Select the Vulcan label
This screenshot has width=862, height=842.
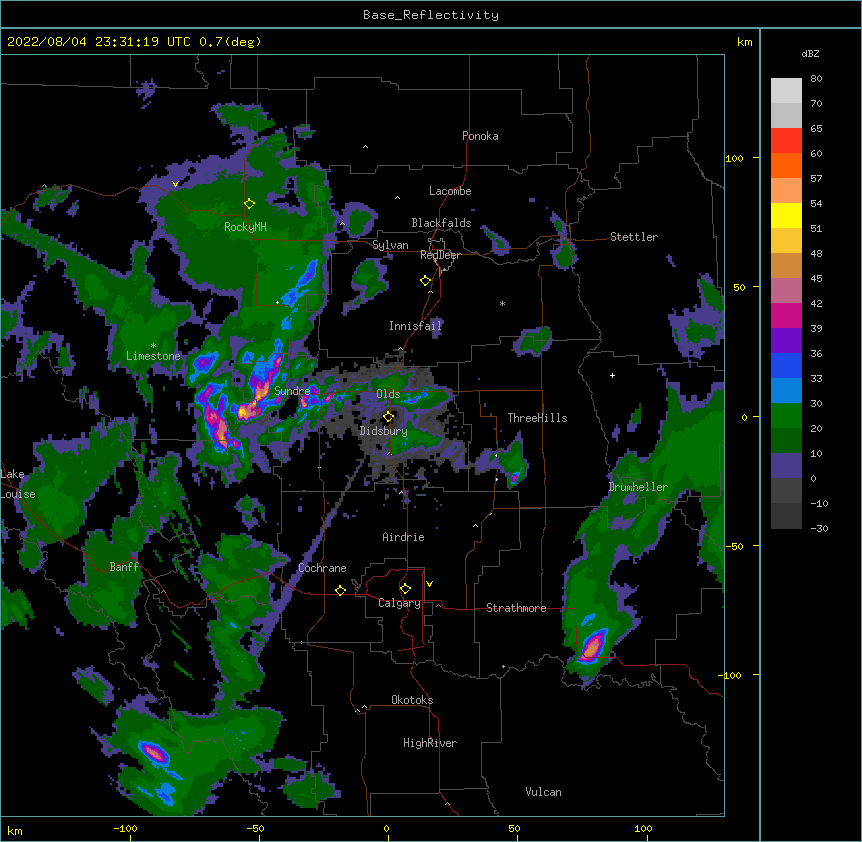tap(543, 792)
